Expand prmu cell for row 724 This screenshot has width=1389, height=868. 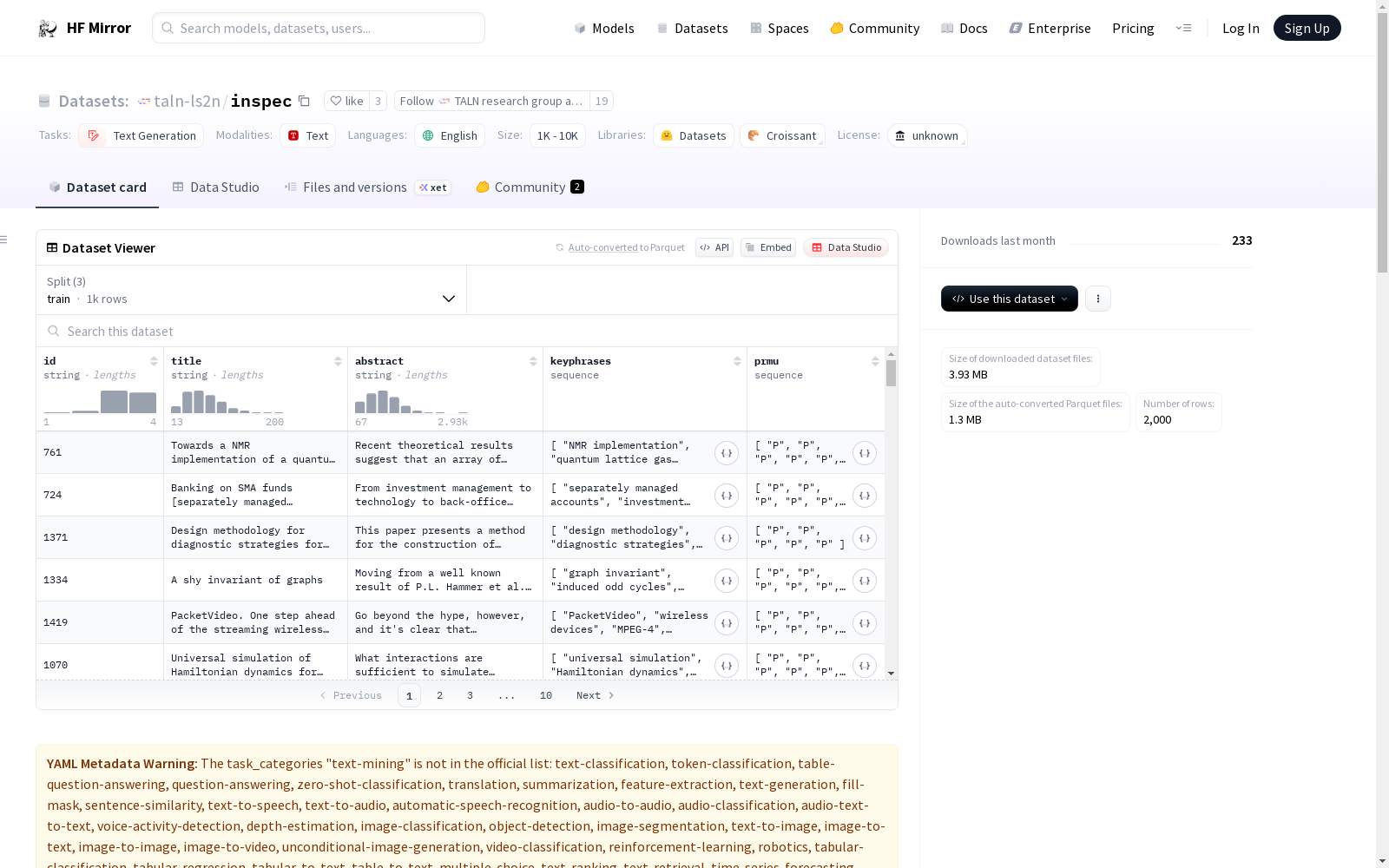coord(865,496)
